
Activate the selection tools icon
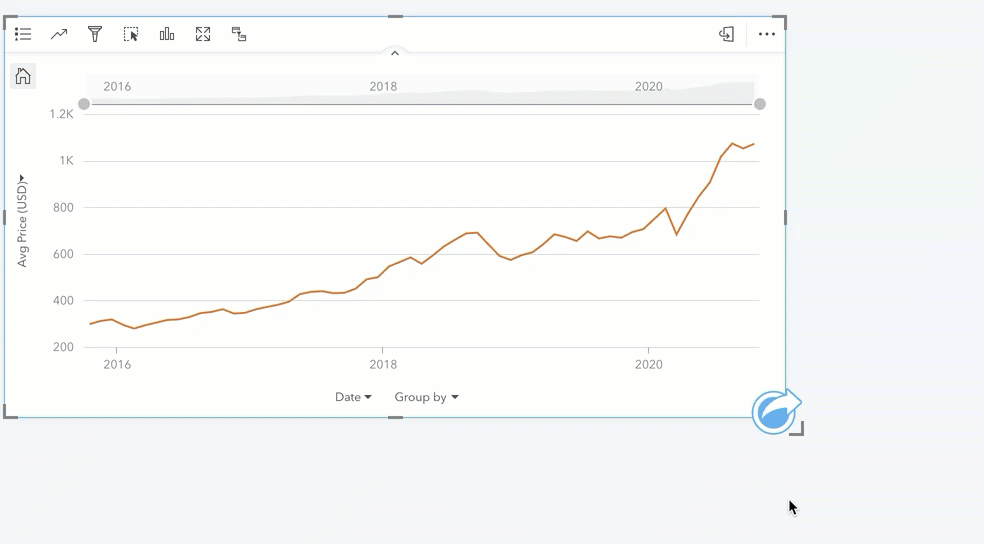point(131,34)
